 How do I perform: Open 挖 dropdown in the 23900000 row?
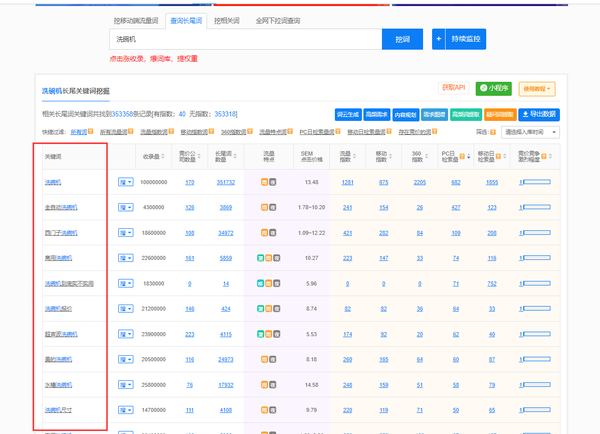(x=126, y=334)
